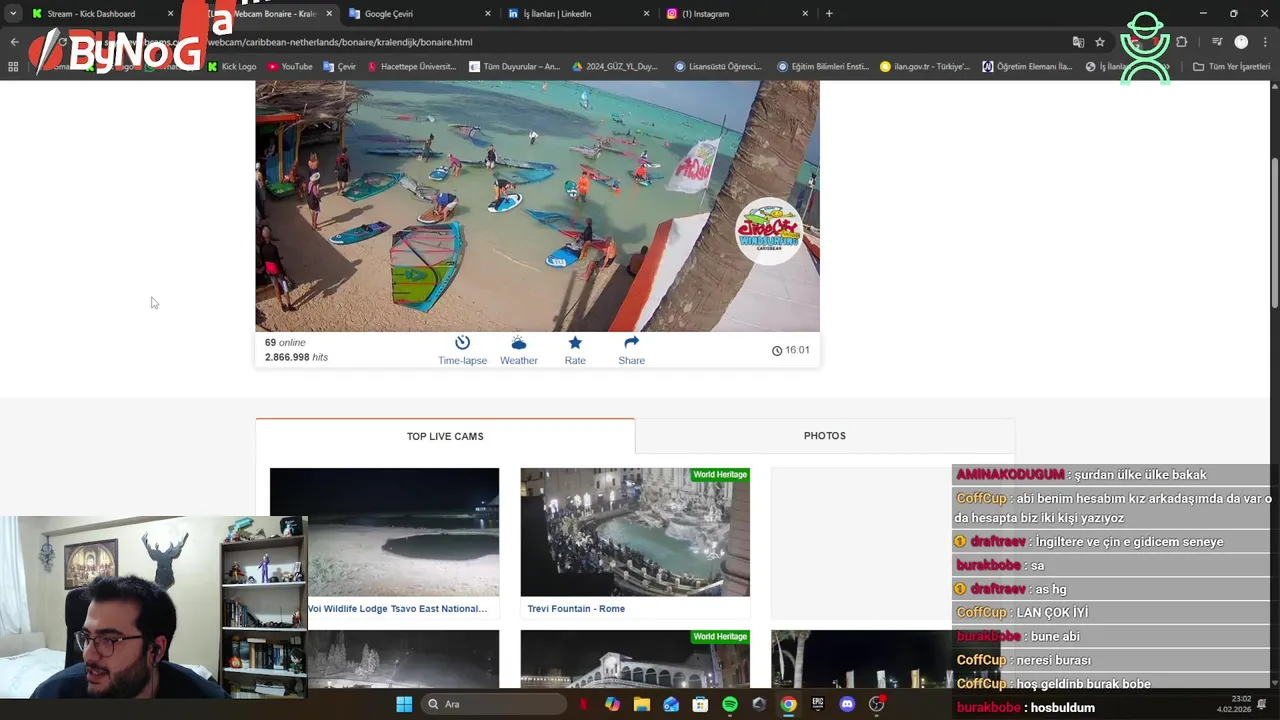Open the notification bell in system tray
1280x720 pixels.
coord(1262,704)
